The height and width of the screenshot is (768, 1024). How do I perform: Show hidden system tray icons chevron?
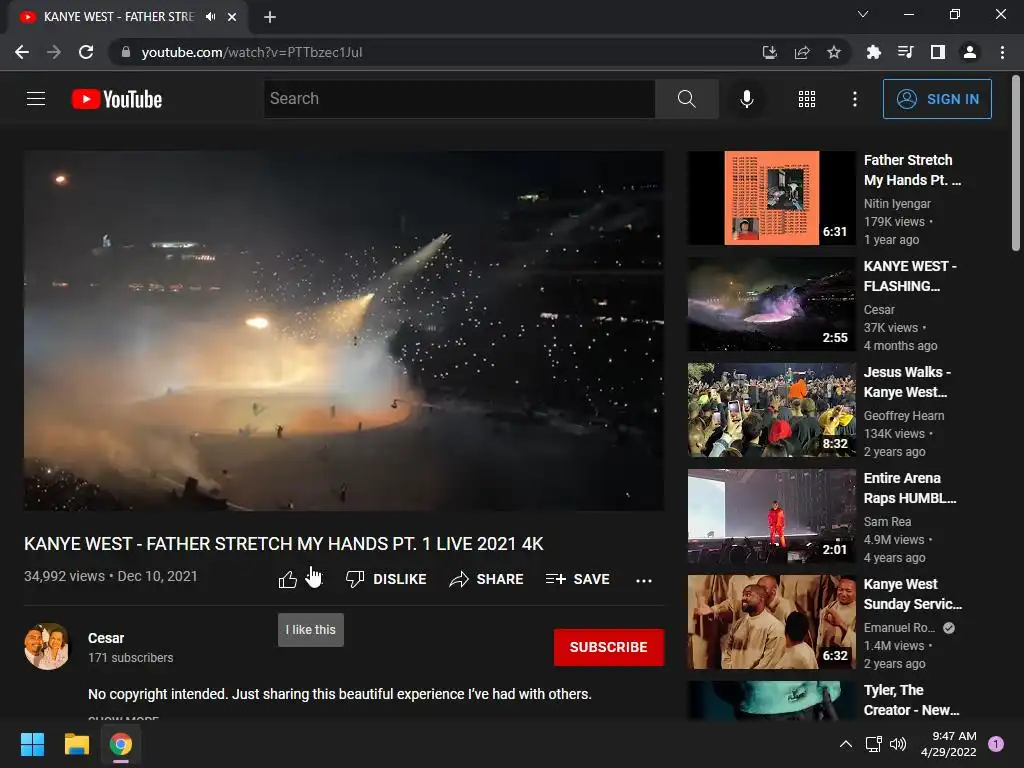pos(846,744)
